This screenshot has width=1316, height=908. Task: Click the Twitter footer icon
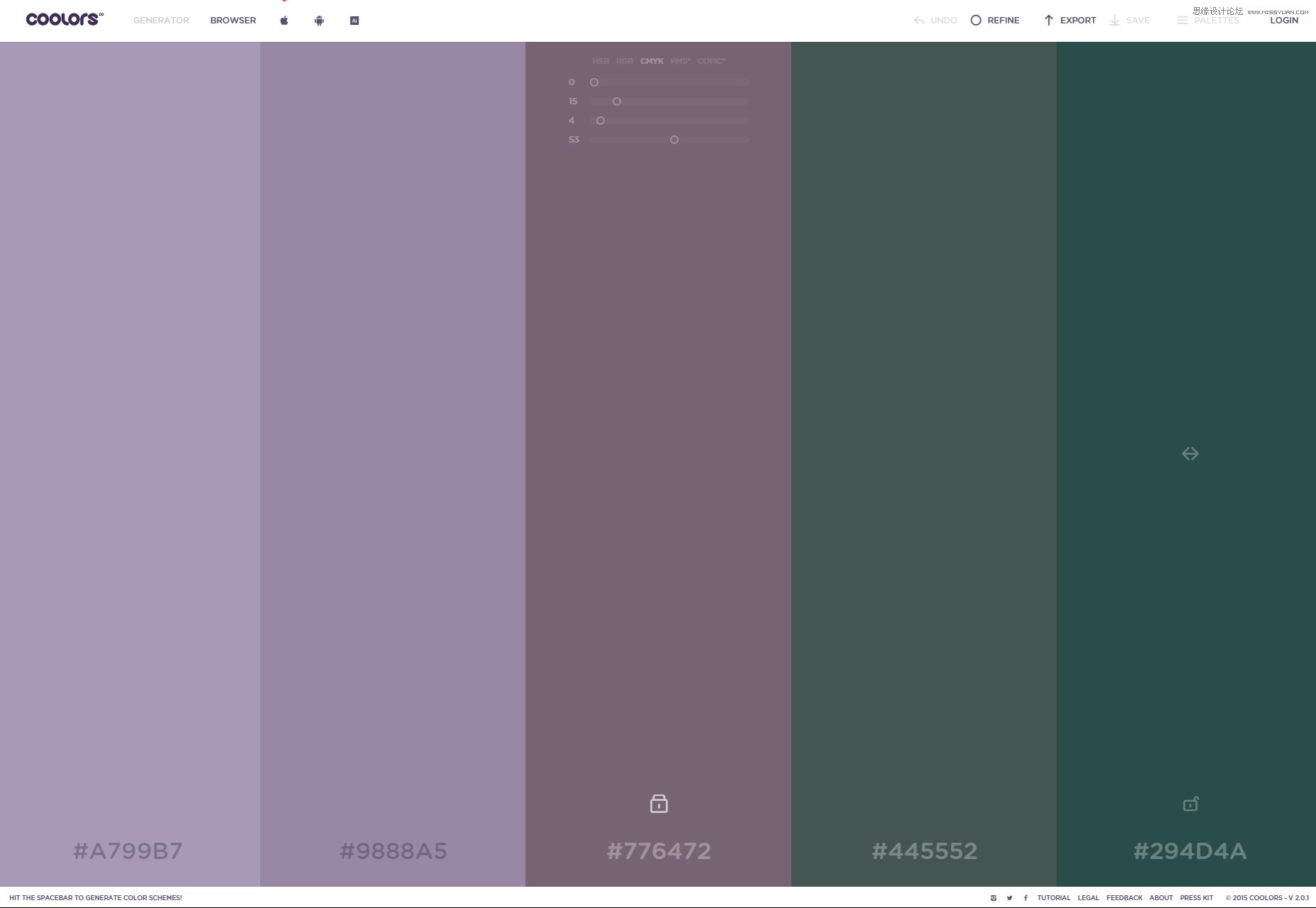tap(1010, 898)
